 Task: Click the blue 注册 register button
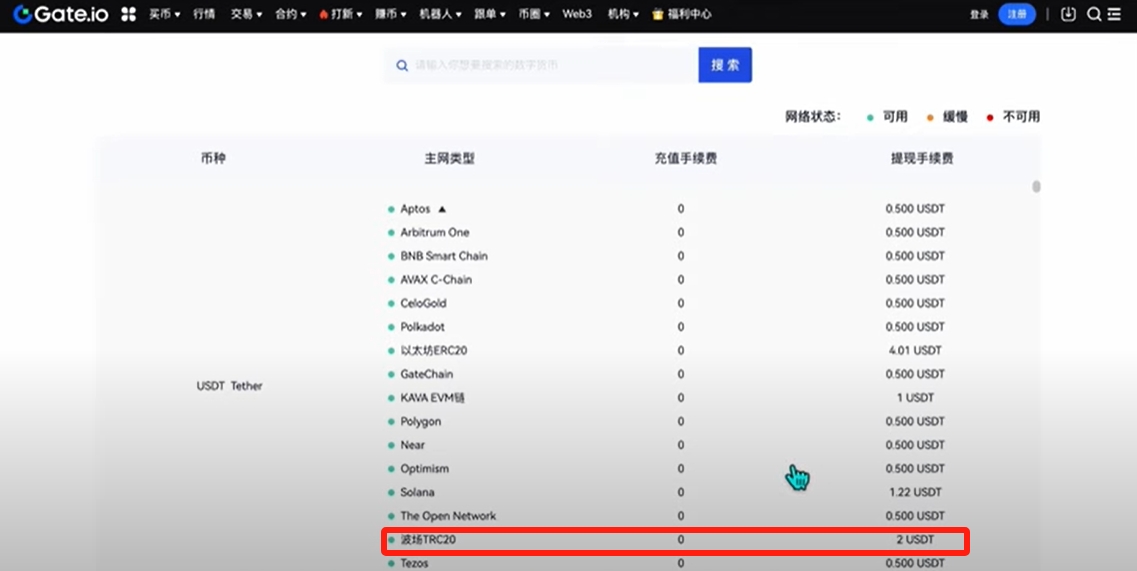(x=1017, y=14)
